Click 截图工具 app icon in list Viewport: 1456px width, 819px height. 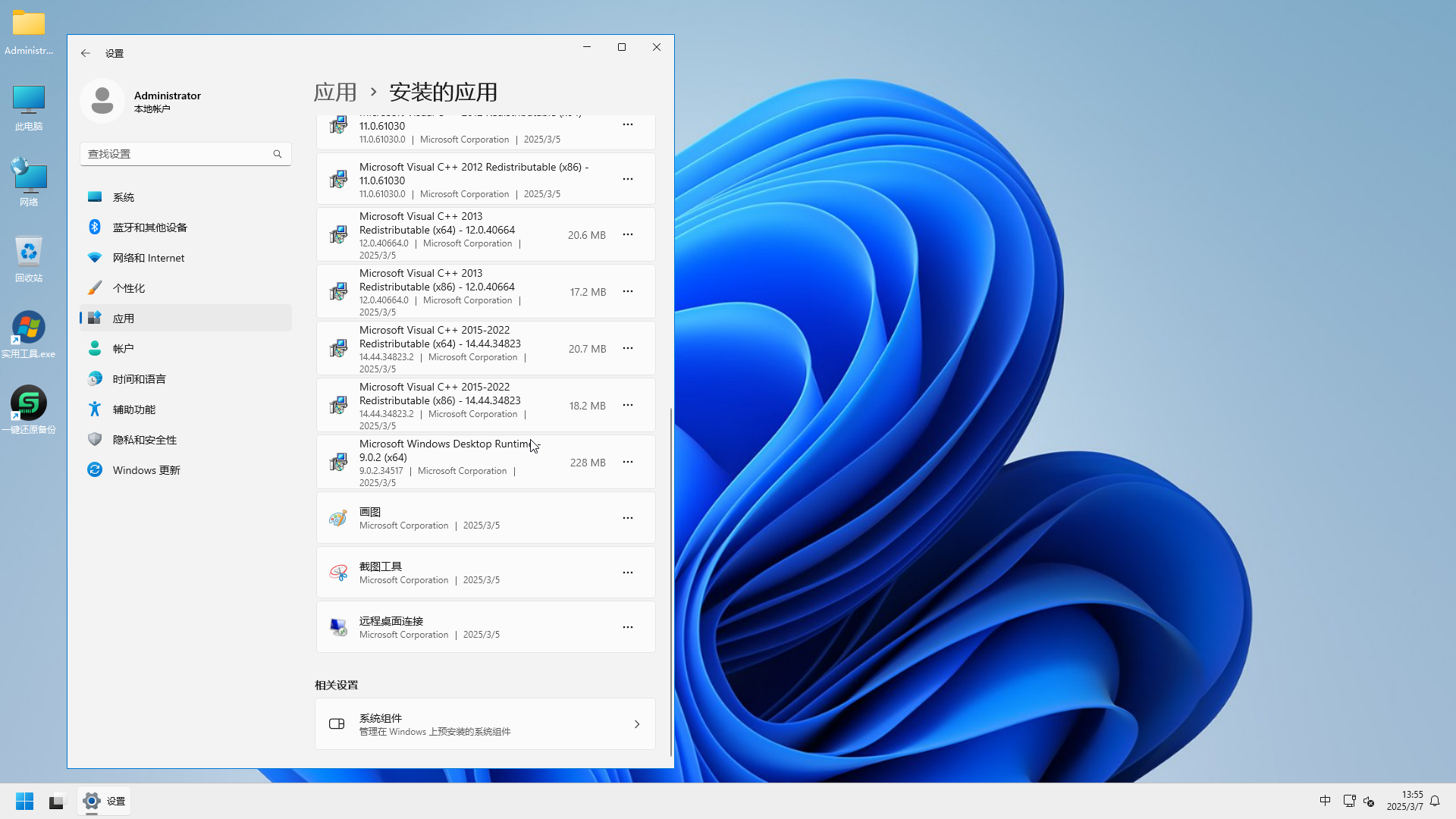click(338, 573)
